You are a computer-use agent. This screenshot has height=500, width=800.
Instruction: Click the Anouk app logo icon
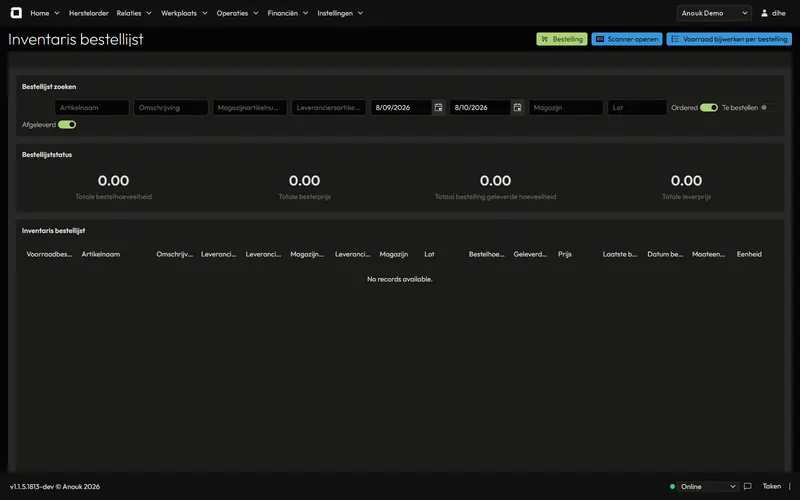[x=16, y=13]
